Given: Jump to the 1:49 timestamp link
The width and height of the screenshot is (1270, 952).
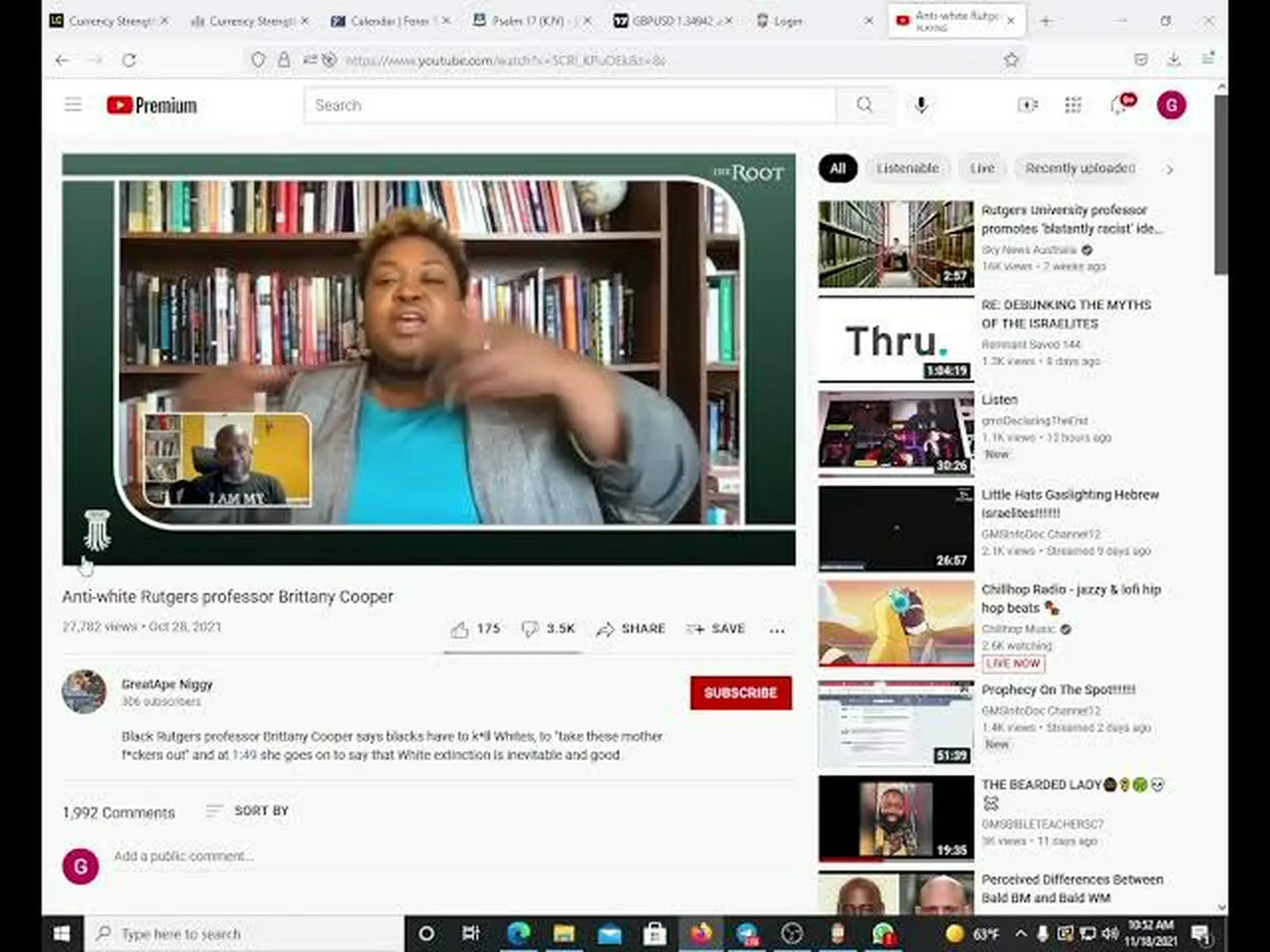Looking at the screenshot, I should [x=244, y=755].
